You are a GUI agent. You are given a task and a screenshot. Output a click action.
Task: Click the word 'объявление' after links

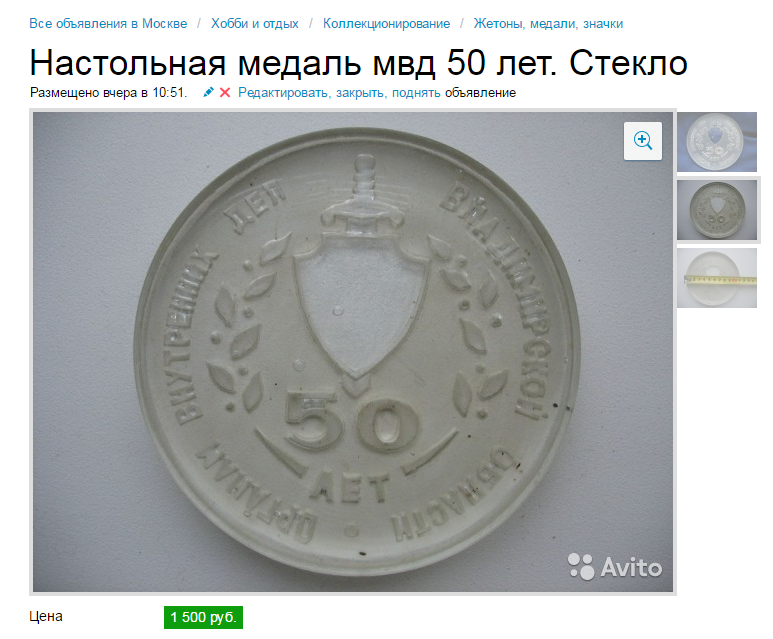click(480, 93)
